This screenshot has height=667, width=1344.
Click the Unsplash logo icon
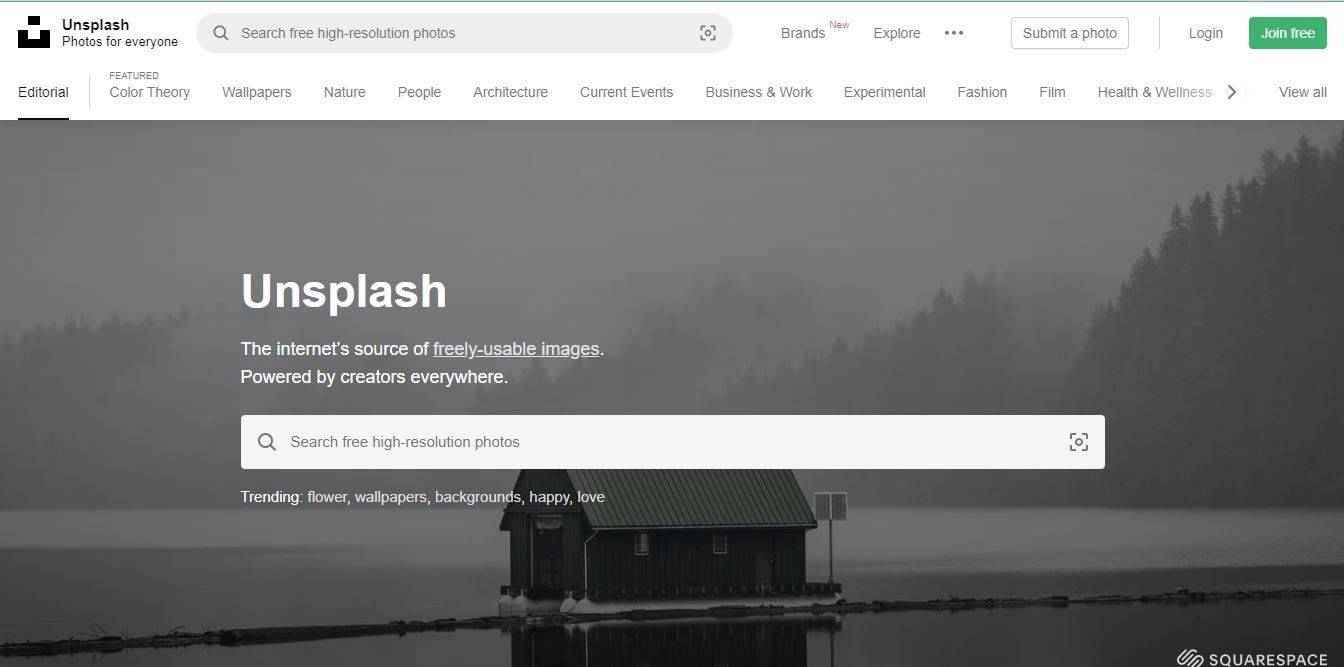click(34, 32)
